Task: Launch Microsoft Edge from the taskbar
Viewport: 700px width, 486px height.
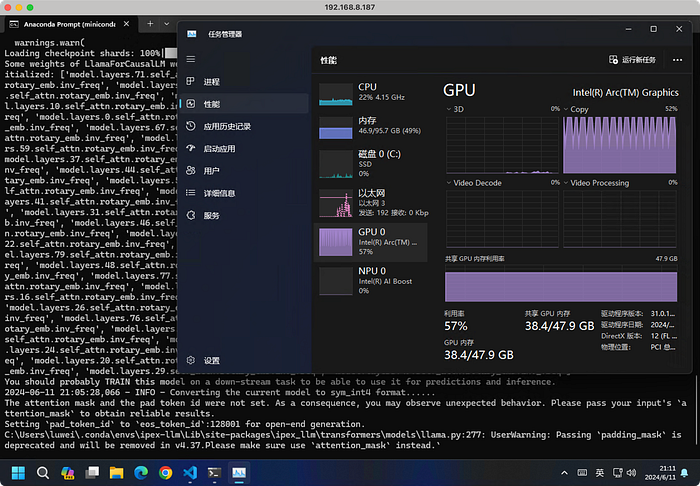Action: click(141, 473)
